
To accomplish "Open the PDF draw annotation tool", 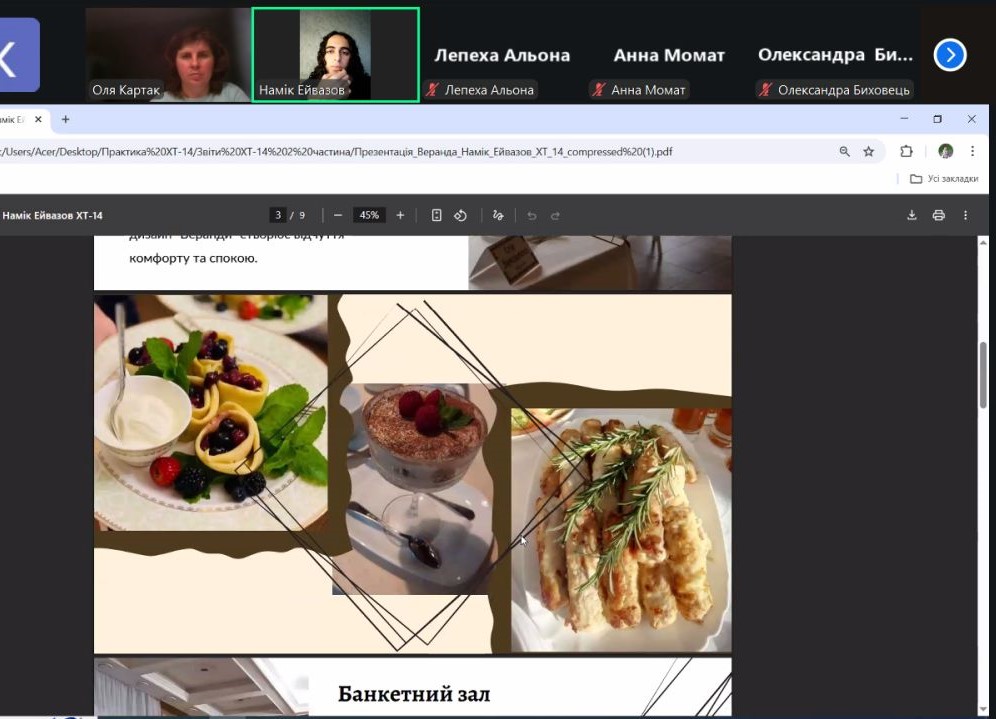I will click(498, 215).
